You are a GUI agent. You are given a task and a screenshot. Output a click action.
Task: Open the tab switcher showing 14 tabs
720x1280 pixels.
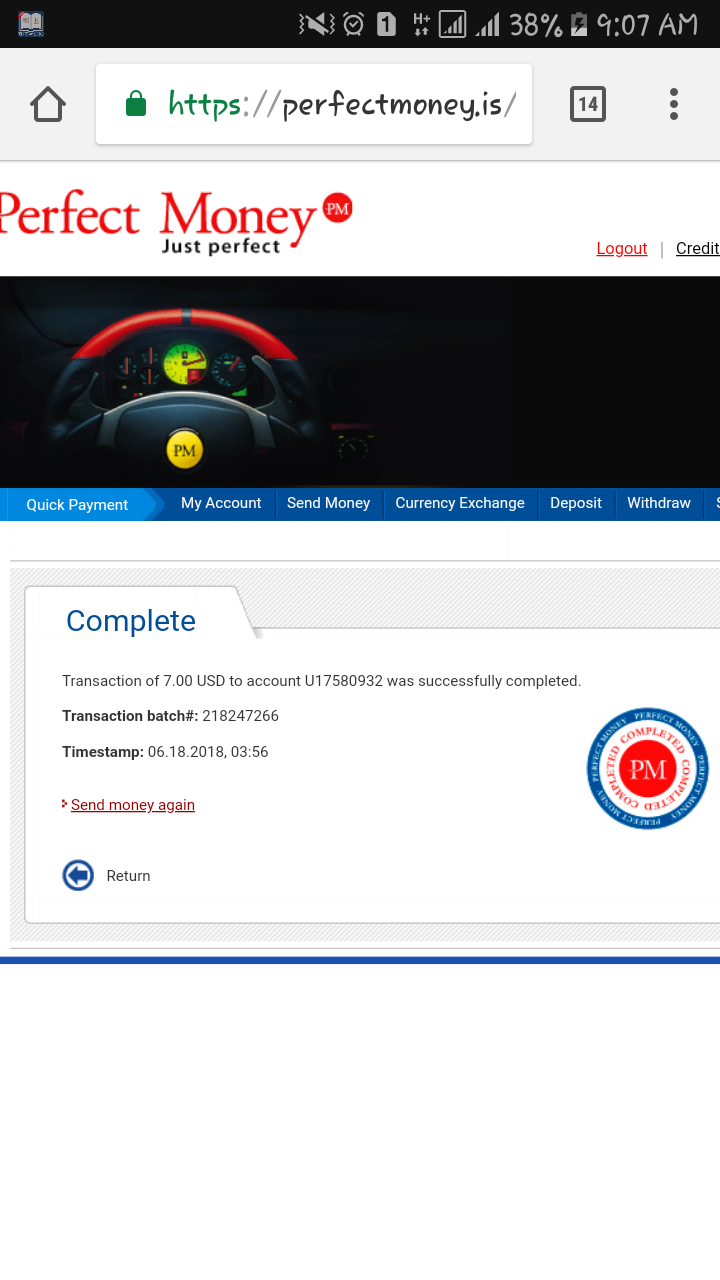pyautogui.click(x=588, y=104)
